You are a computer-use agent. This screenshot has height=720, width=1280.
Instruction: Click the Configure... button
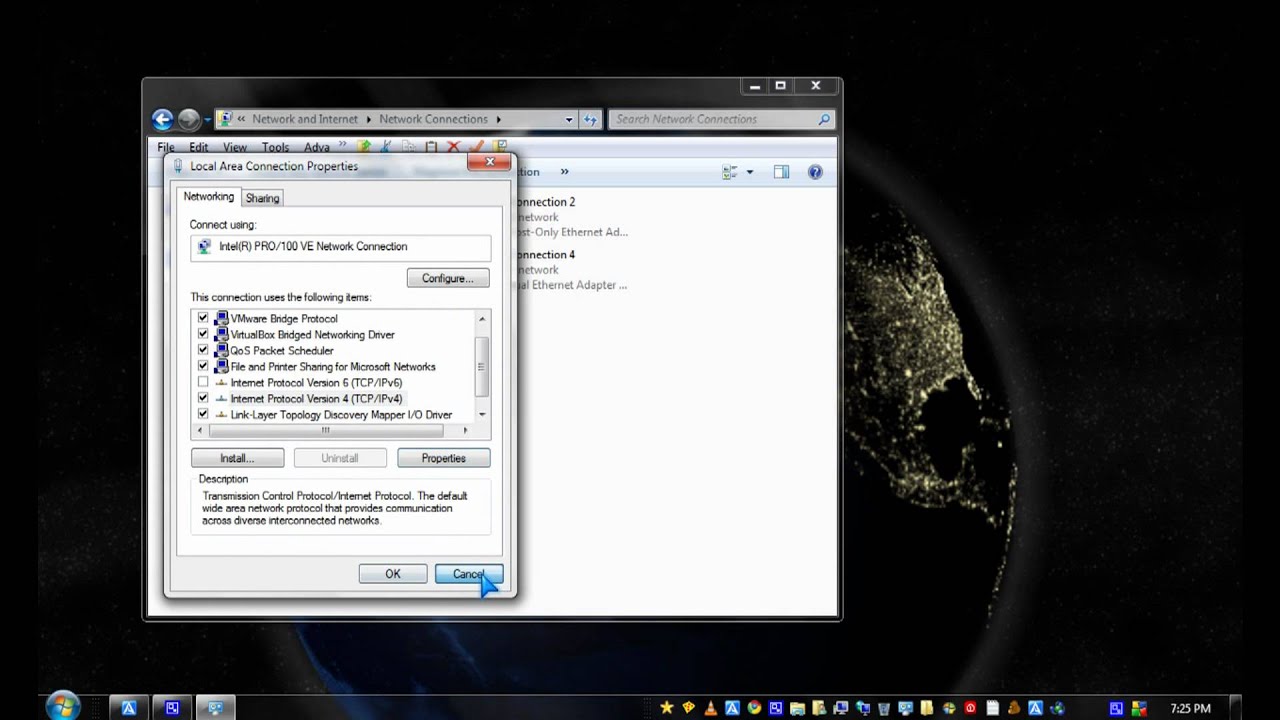pos(447,278)
